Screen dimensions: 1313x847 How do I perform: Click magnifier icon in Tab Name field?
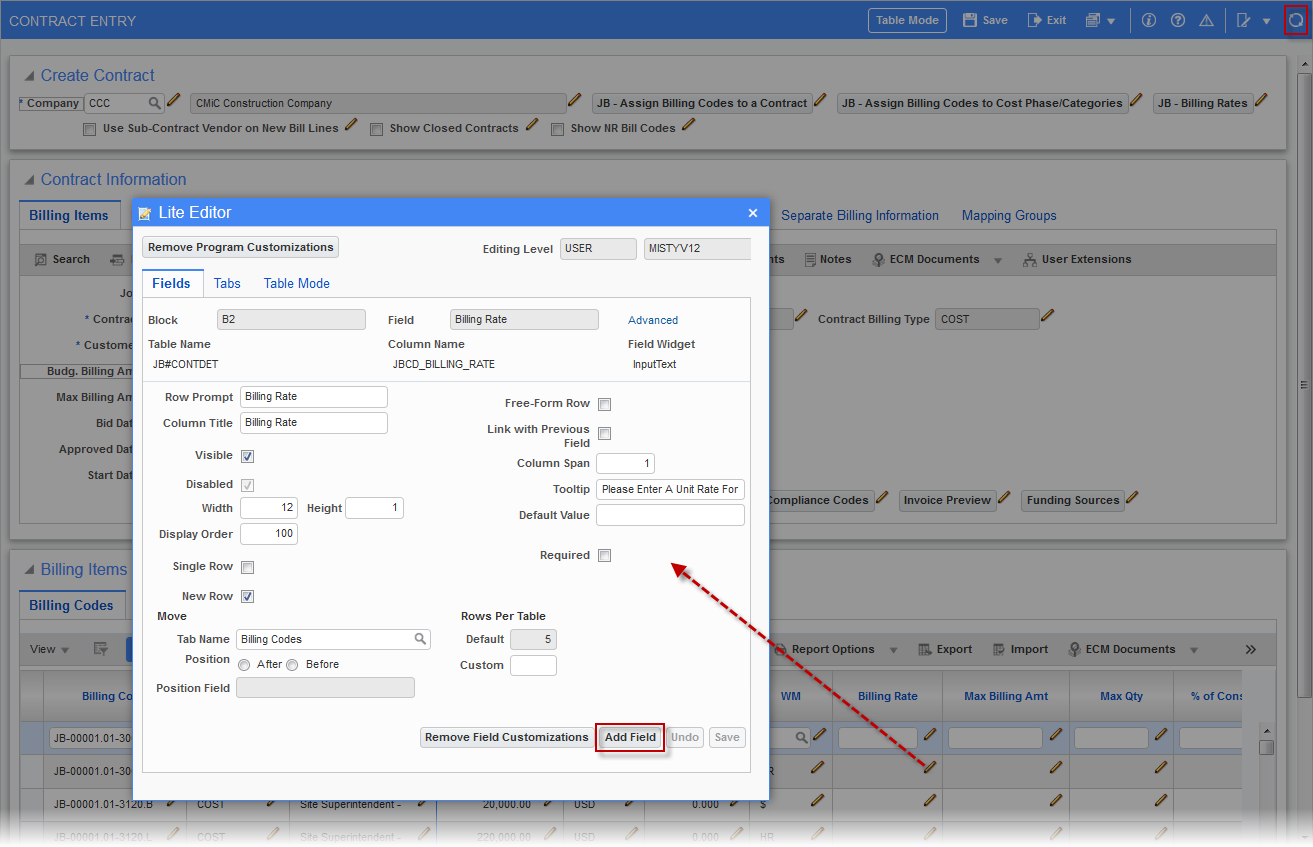(x=421, y=639)
